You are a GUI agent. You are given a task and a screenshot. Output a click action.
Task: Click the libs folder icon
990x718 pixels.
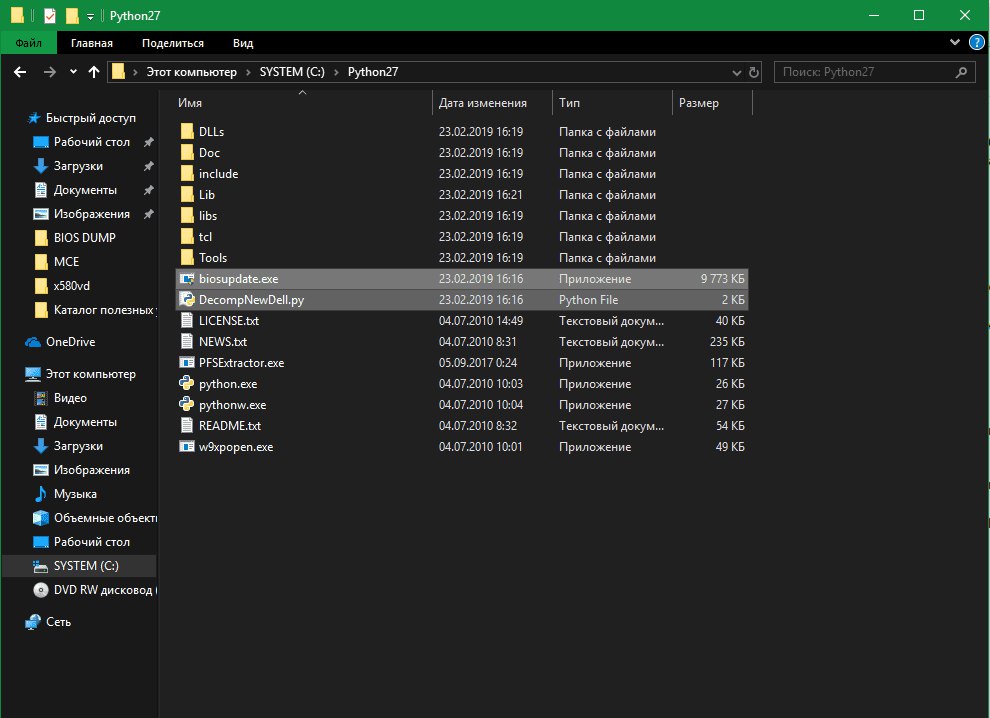point(187,215)
